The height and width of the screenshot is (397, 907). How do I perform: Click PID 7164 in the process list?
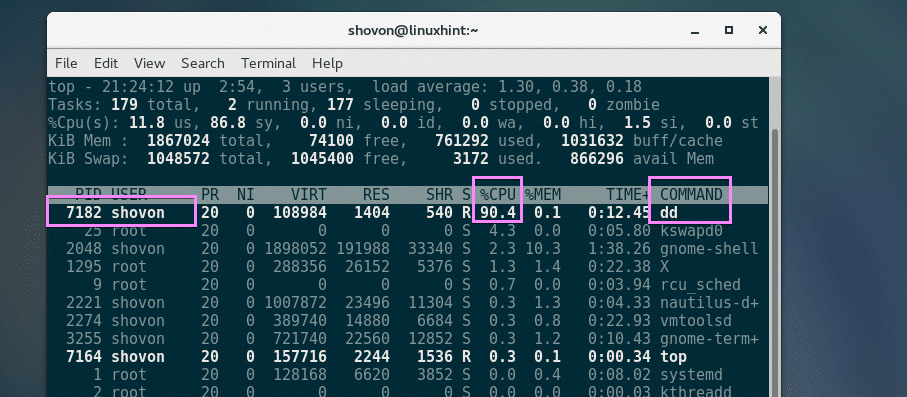(x=84, y=356)
